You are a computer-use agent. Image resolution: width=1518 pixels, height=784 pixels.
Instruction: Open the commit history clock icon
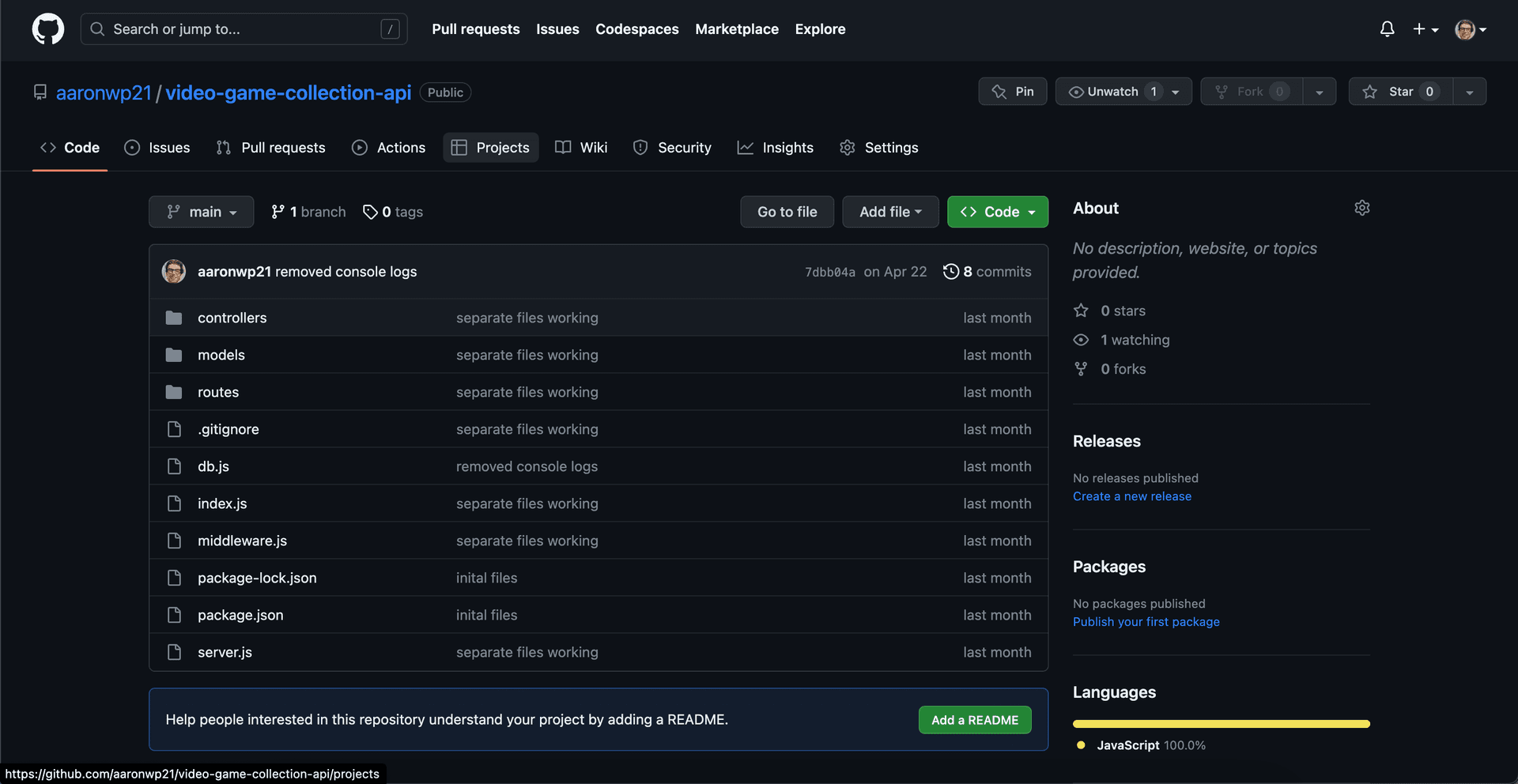point(950,272)
